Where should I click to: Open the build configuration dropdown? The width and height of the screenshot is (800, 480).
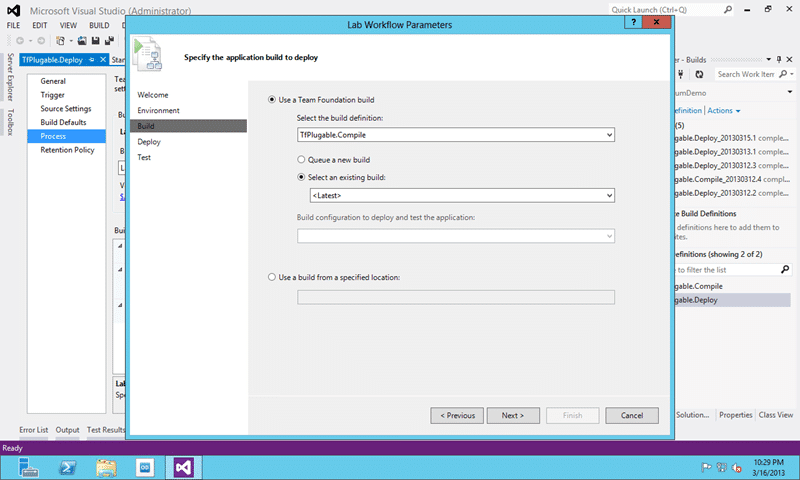609,236
